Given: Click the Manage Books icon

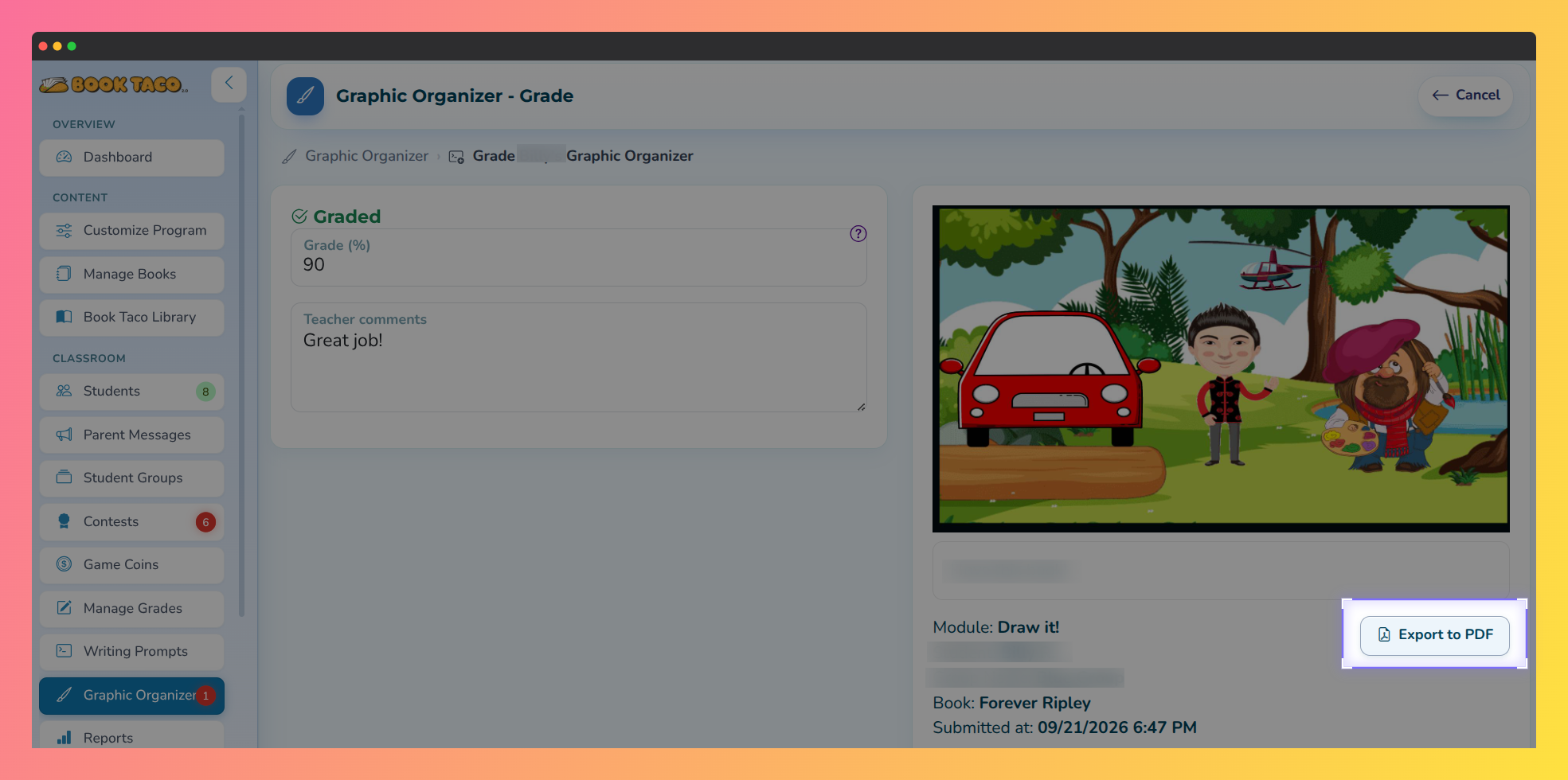Looking at the screenshot, I should point(65,274).
